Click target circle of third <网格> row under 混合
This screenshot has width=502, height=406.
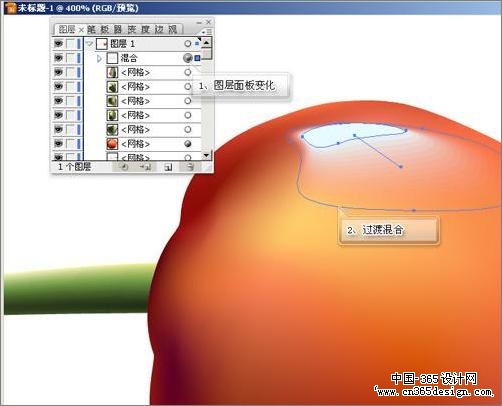click(188, 101)
